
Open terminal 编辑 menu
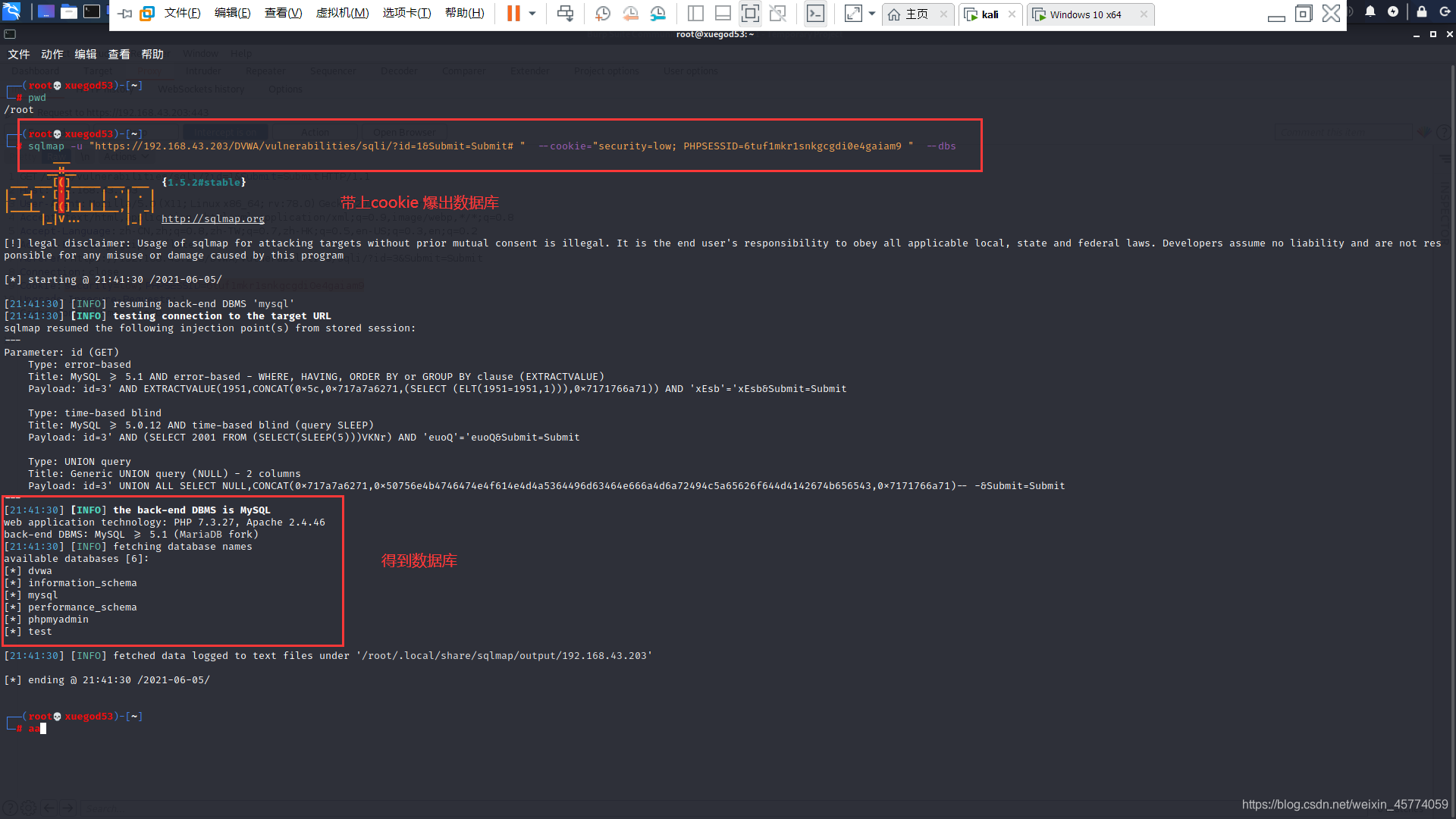[86, 55]
